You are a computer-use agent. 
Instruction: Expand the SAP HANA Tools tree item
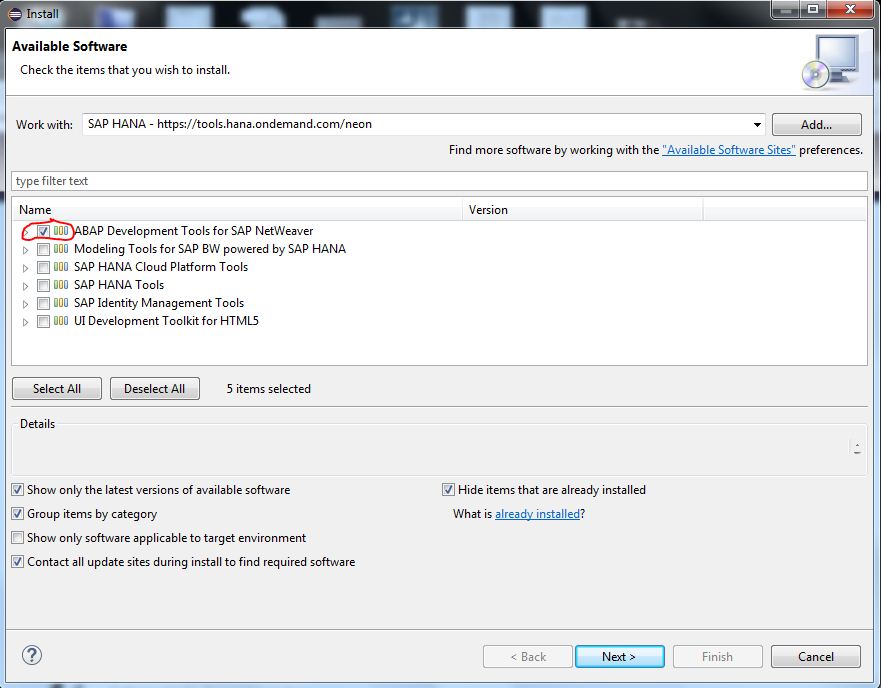click(25, 285)
